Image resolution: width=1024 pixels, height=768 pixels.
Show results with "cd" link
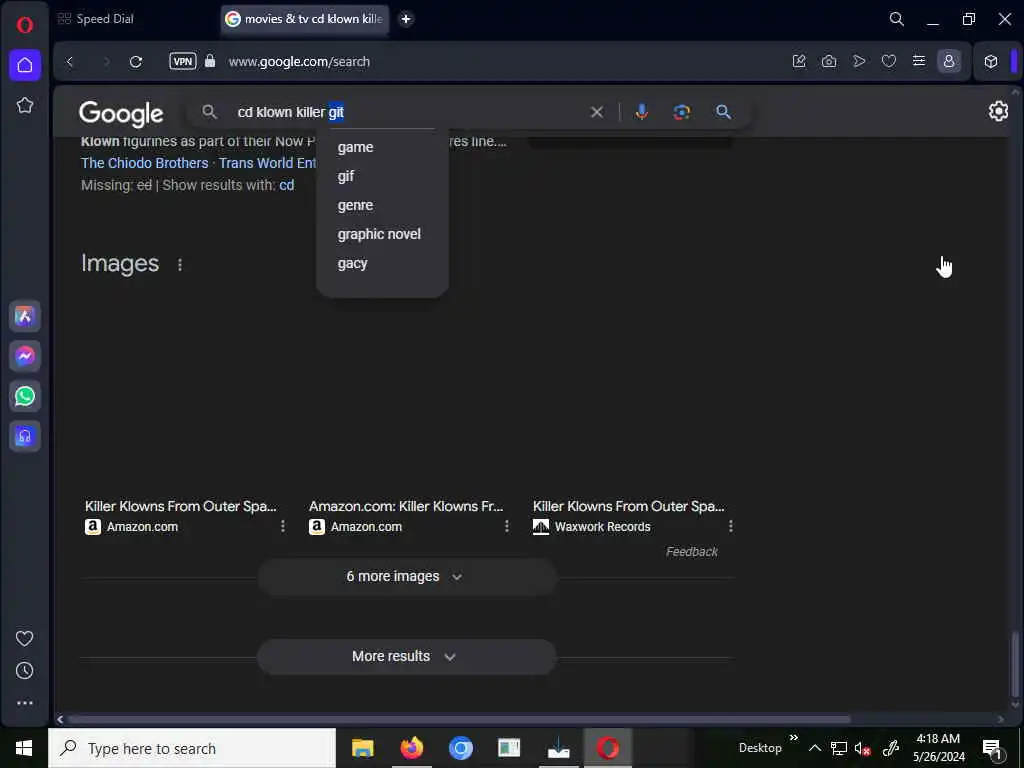point(287,185)
